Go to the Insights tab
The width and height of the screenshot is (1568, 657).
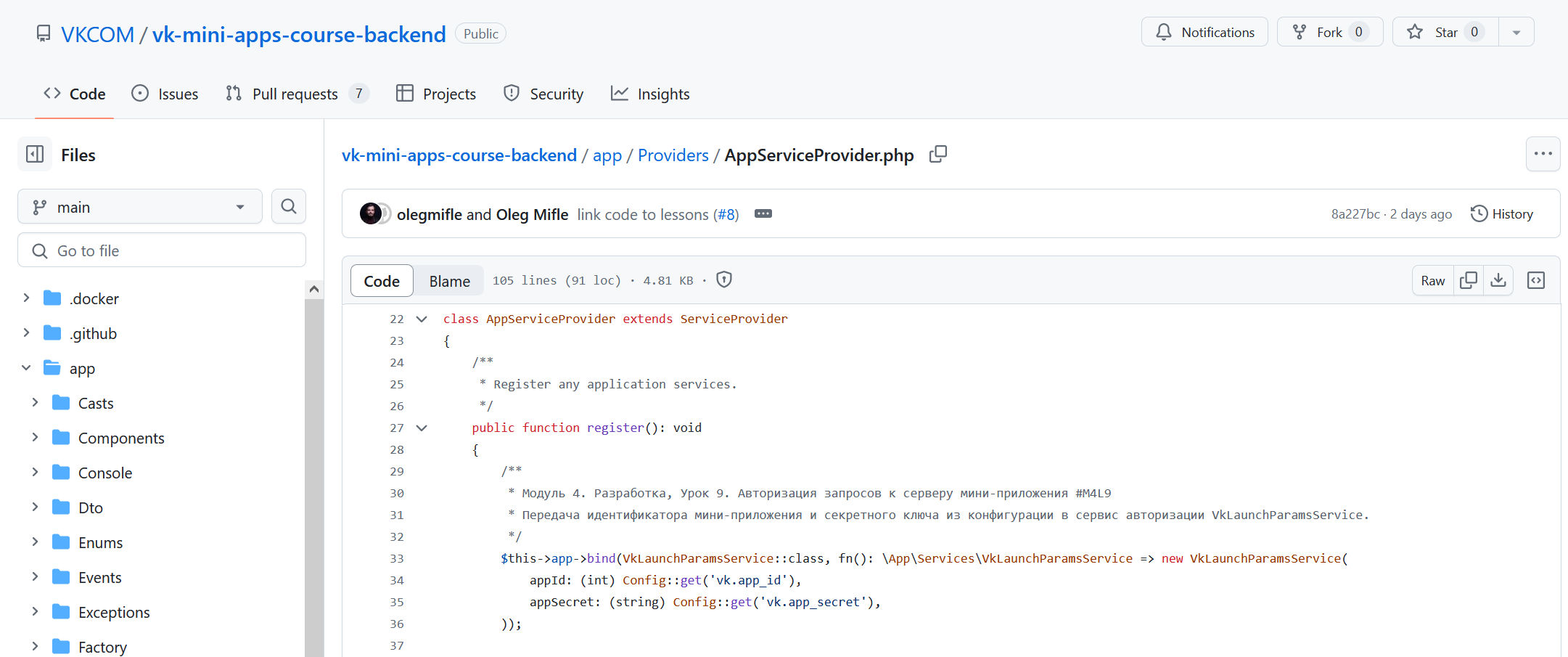[650, 94]
